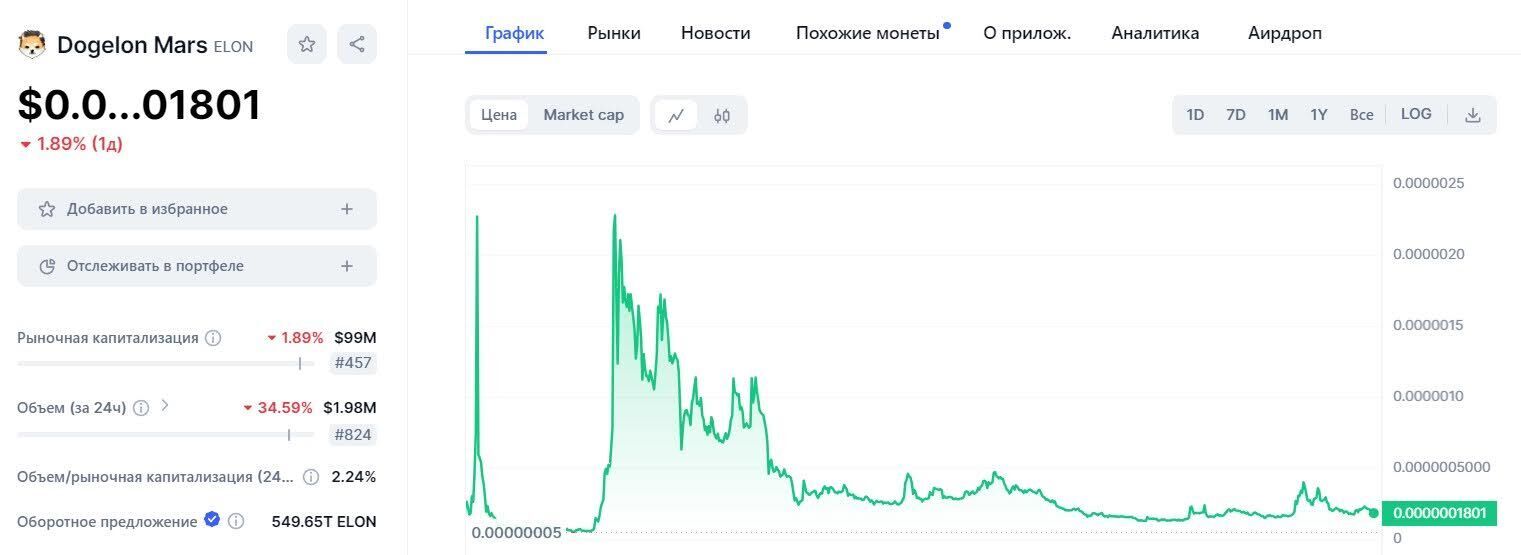
Task: Expand the plus on Отслеживать в портфеле
Action: click(x=347, y=266)
